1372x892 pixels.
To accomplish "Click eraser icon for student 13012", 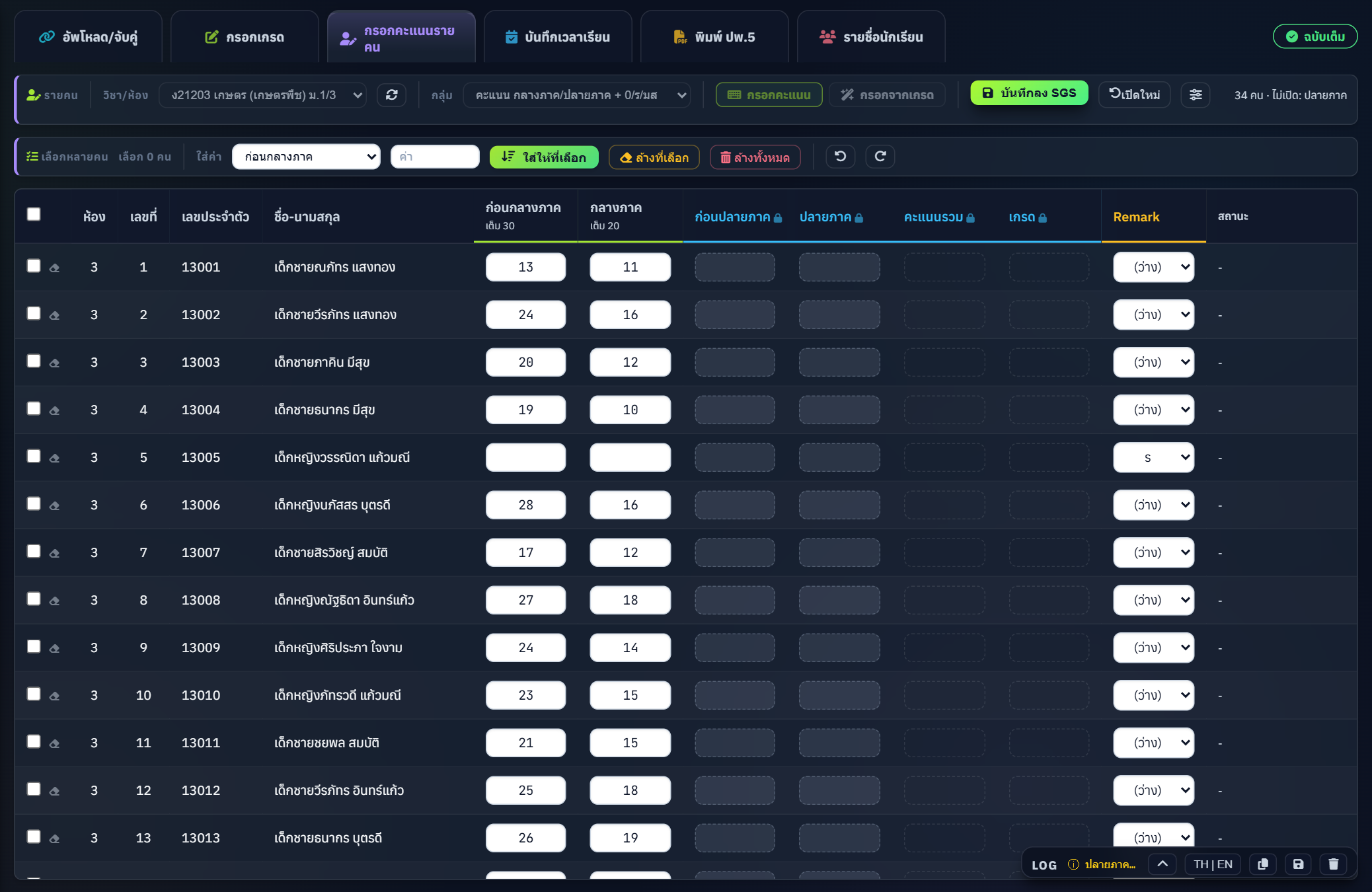I will pos(54,791).
